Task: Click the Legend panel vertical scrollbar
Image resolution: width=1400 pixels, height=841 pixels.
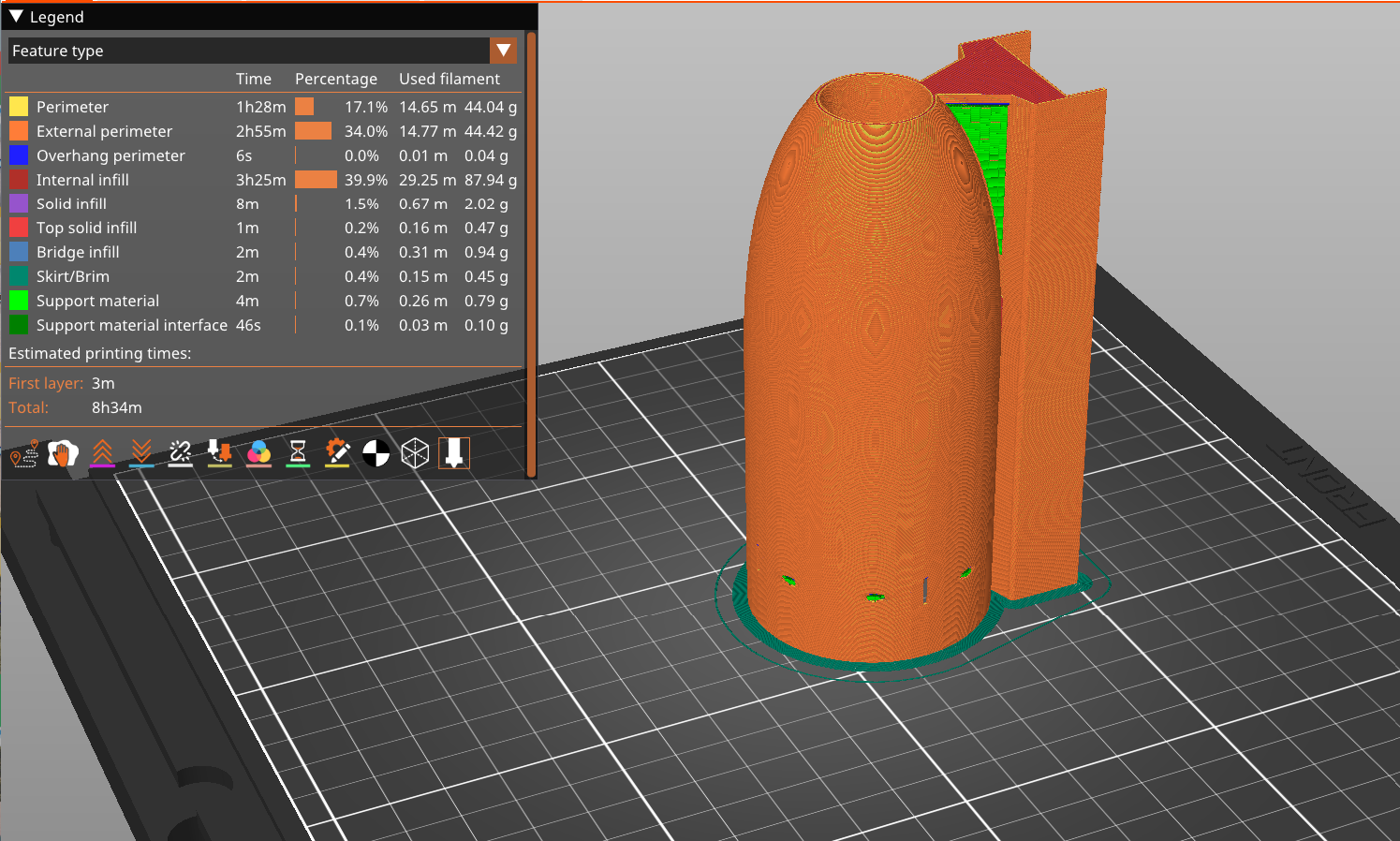Action: coord(532,254)
